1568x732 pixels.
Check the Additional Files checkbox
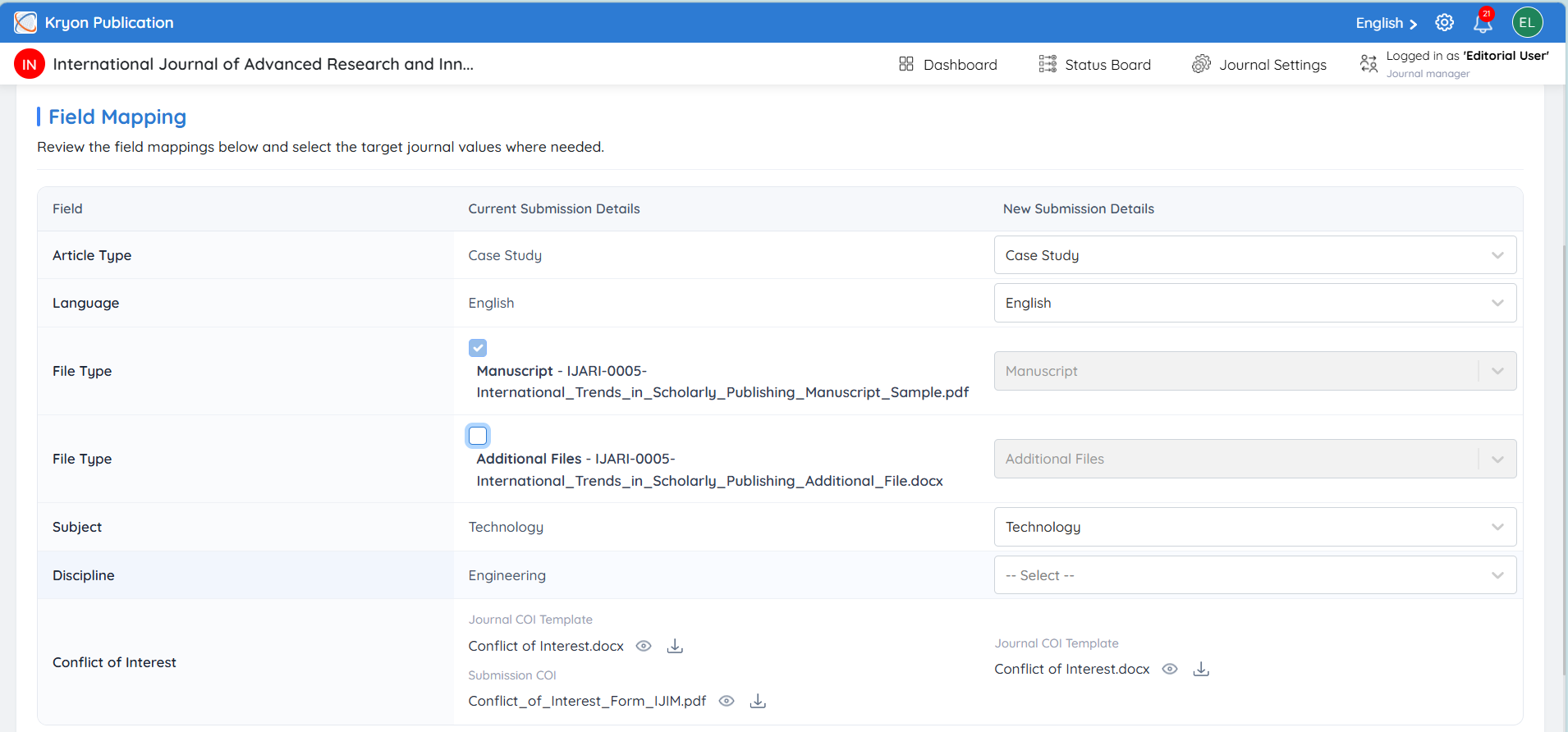(478, 436)
